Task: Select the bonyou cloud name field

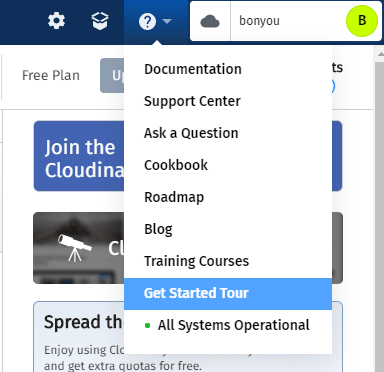Action: pos(288,21)
